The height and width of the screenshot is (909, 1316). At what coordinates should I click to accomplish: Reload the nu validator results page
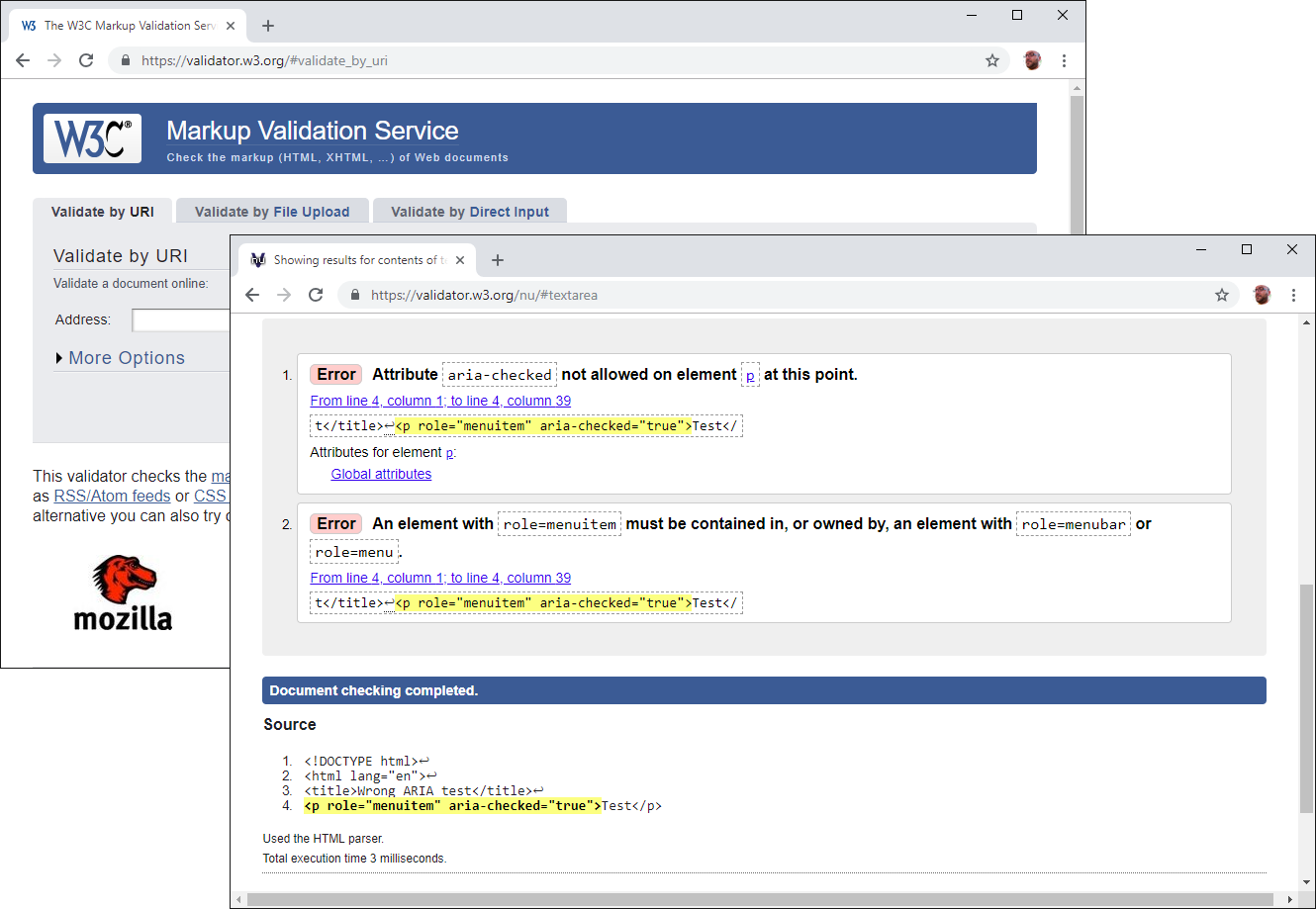(316, 295)
